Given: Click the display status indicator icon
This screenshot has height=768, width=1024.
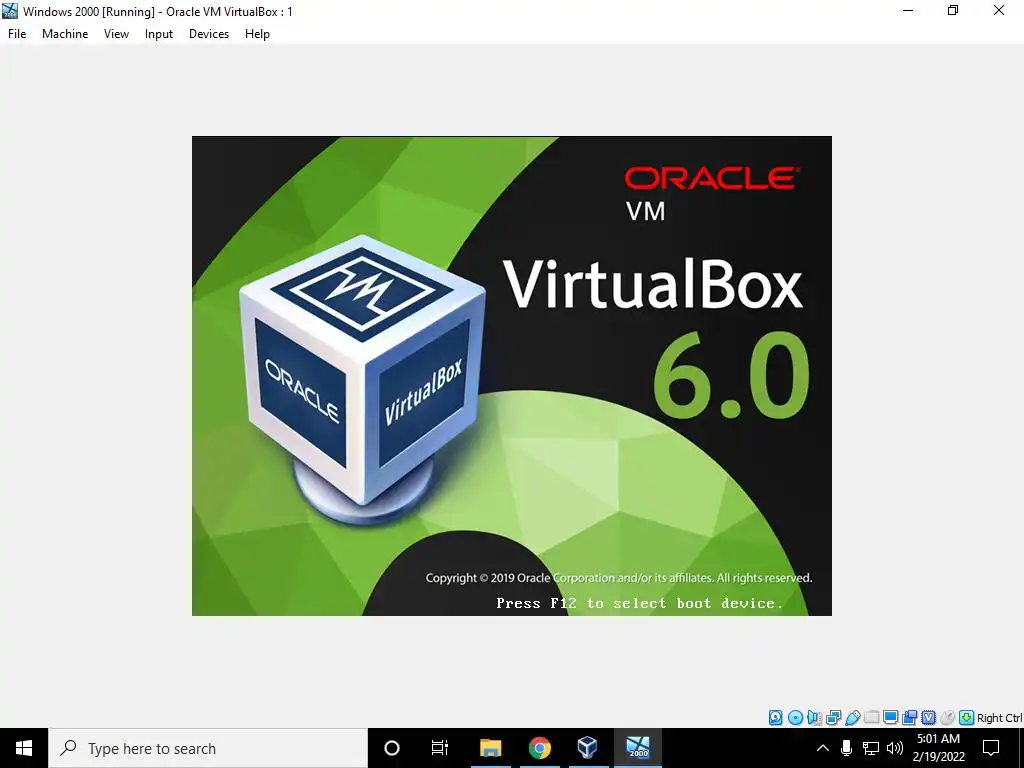Looking at the screenshot, I should pos(890,718).
